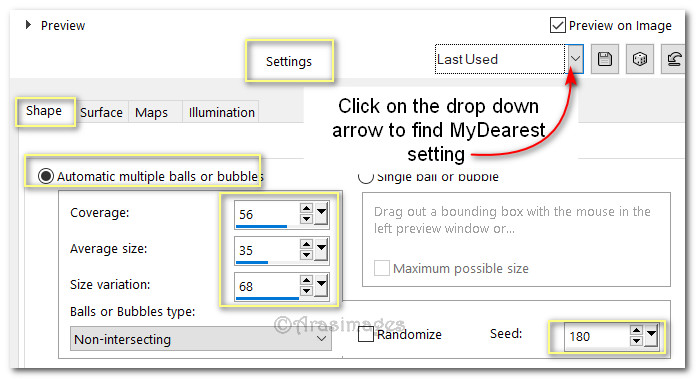Click the Coverage blue slider bar

(261, 226)
